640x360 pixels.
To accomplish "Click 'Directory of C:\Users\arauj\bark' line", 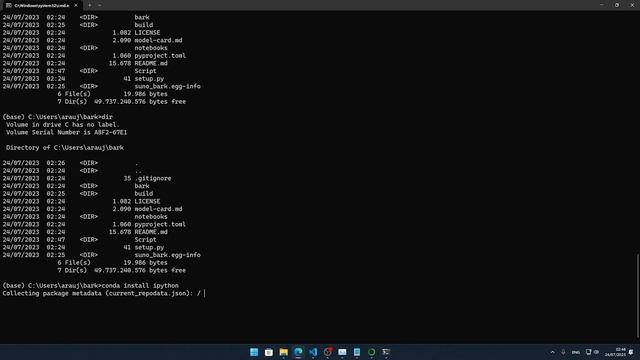I will click(x=65, y=147).
